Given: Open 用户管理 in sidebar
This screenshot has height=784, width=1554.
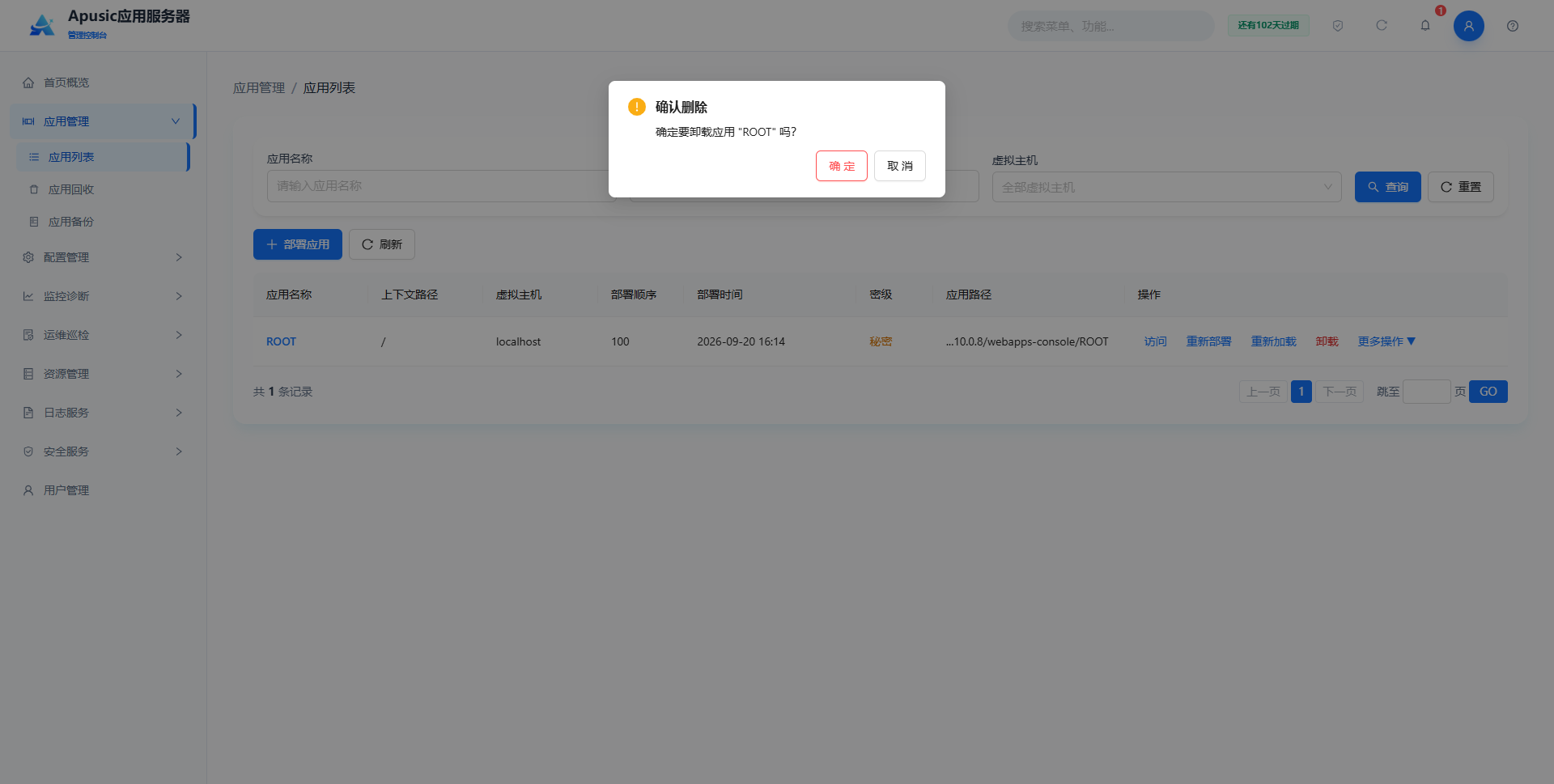Looking at the screenshot, I should coord(103,490).
